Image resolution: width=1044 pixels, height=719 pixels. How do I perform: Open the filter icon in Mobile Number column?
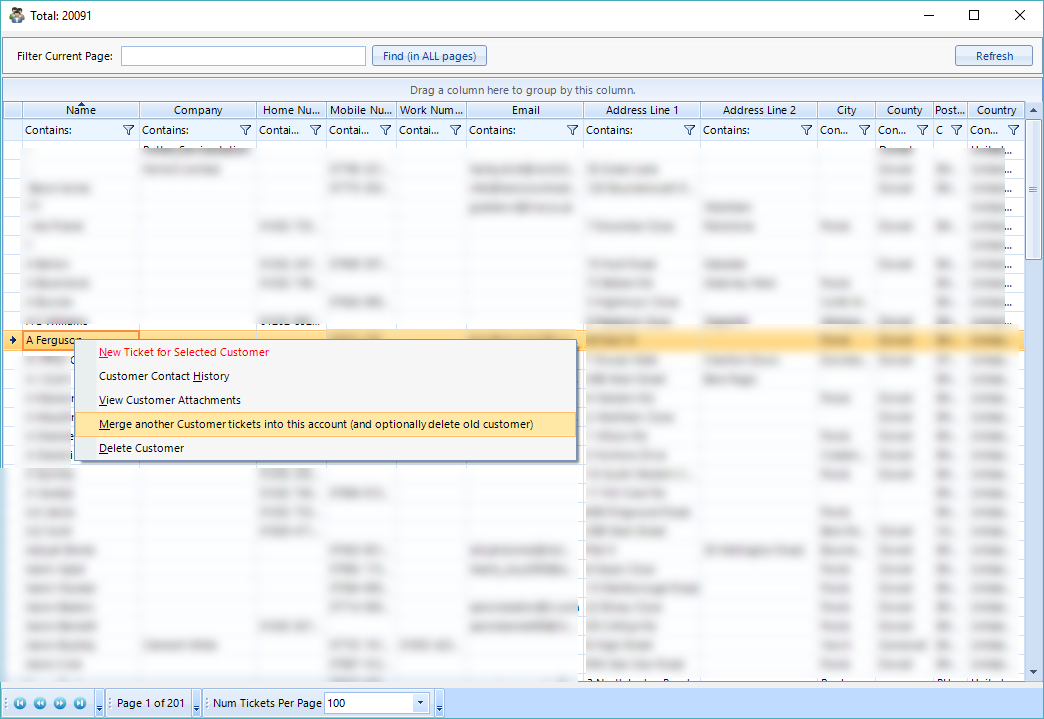pos(386,130)
